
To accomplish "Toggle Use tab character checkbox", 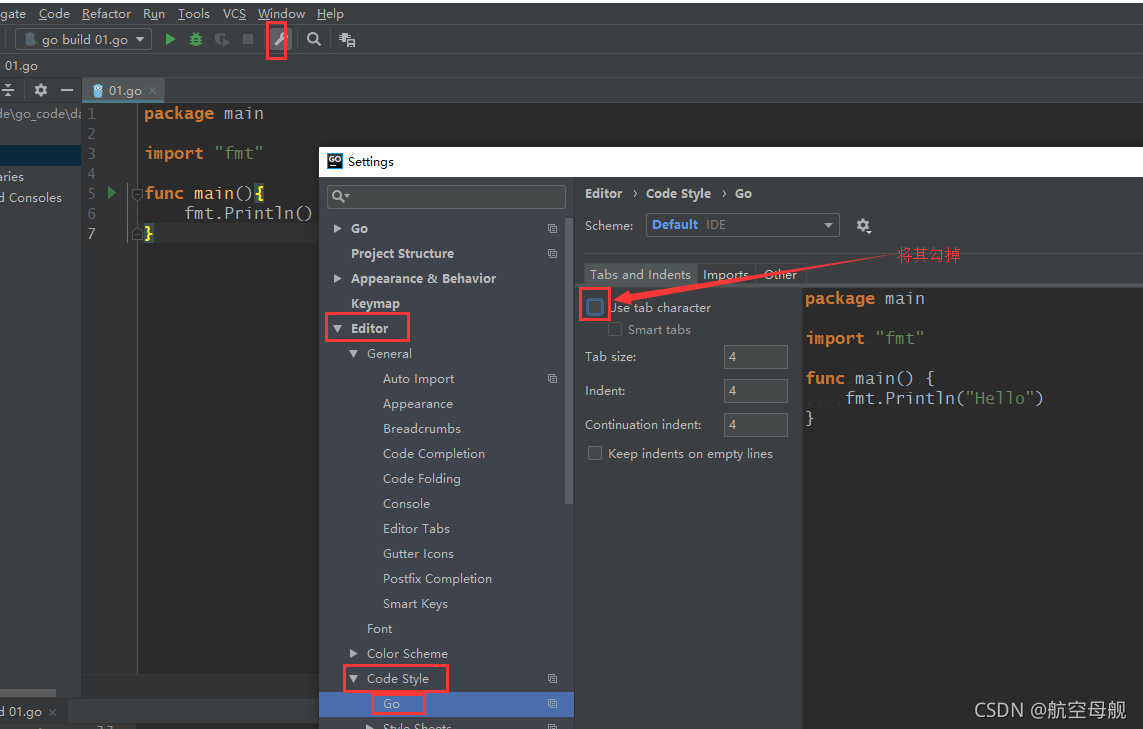I will point(595,307).
